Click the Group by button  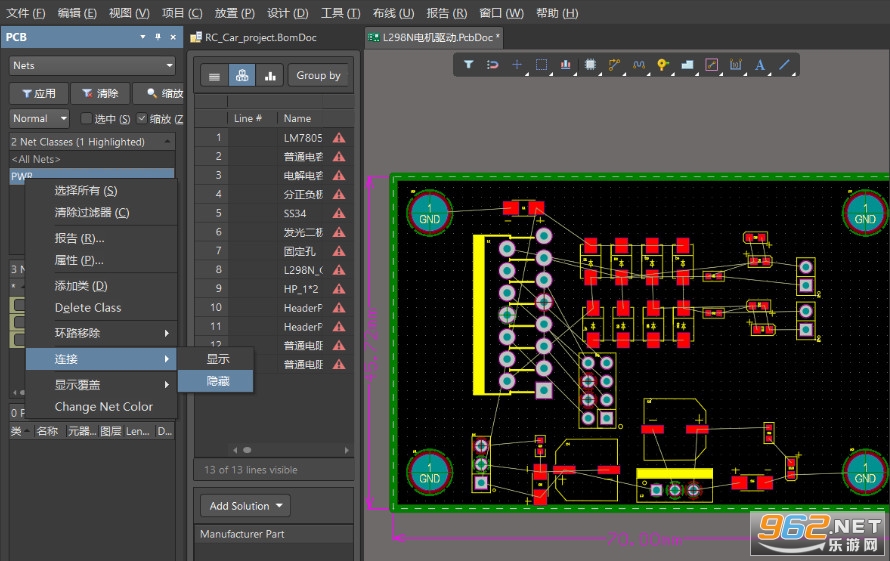point(318,76)
